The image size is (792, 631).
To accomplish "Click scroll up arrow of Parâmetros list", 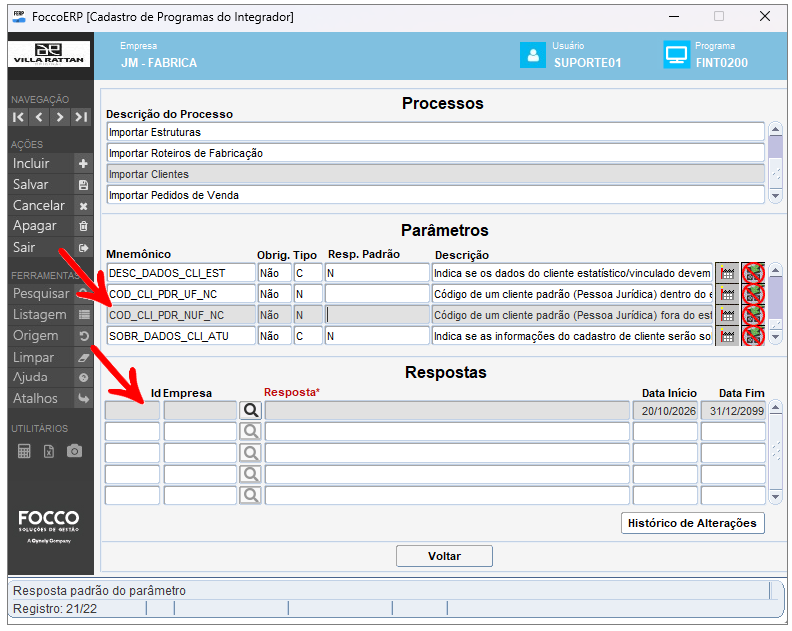I will click(775, 271).
